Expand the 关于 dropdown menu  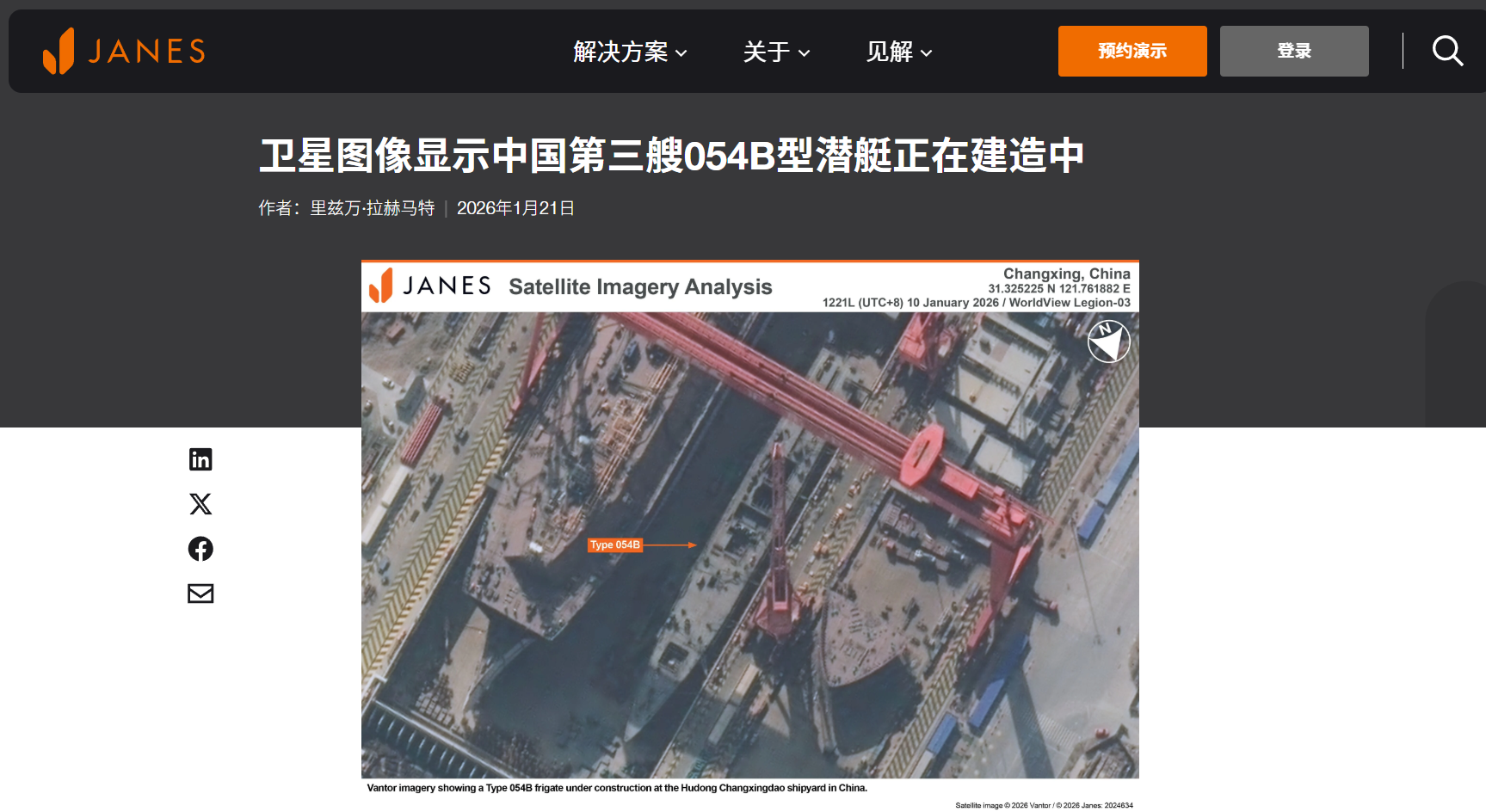(x=777, y=52)
